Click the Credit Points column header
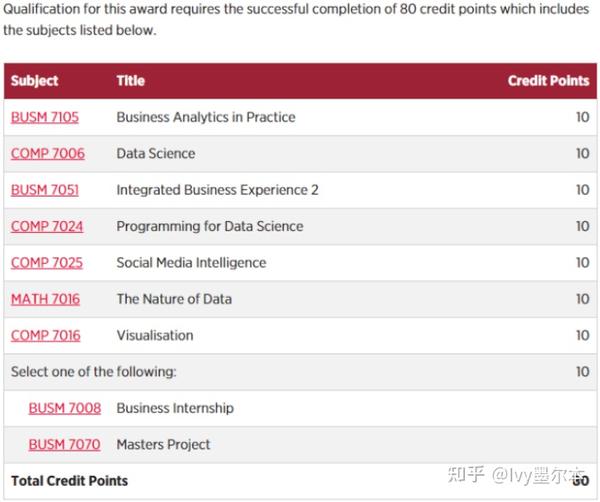 point(548,81)
